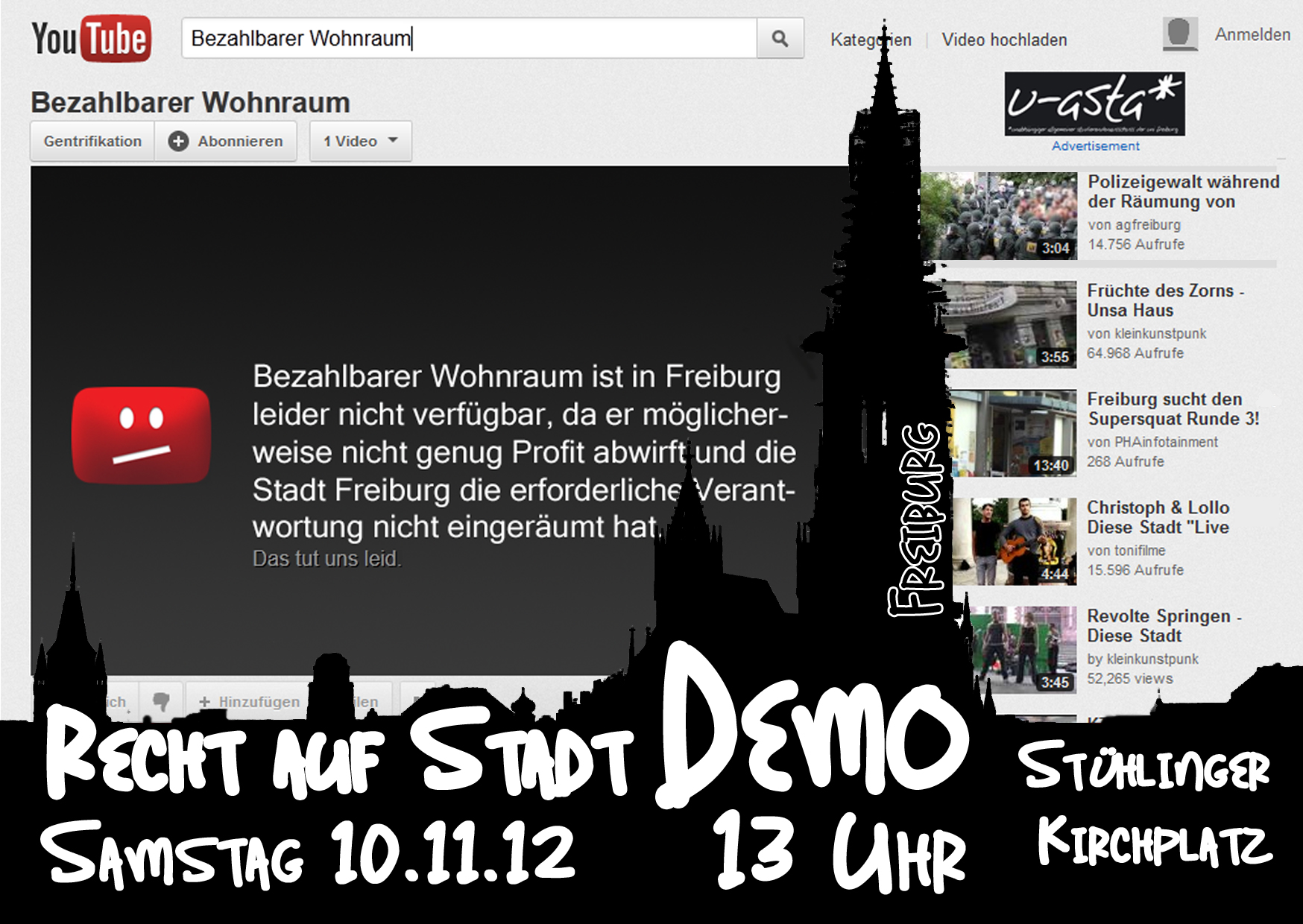
Task: Open Revolte Springen - Diese Stadt title
Action: (x=1164, y=625)
